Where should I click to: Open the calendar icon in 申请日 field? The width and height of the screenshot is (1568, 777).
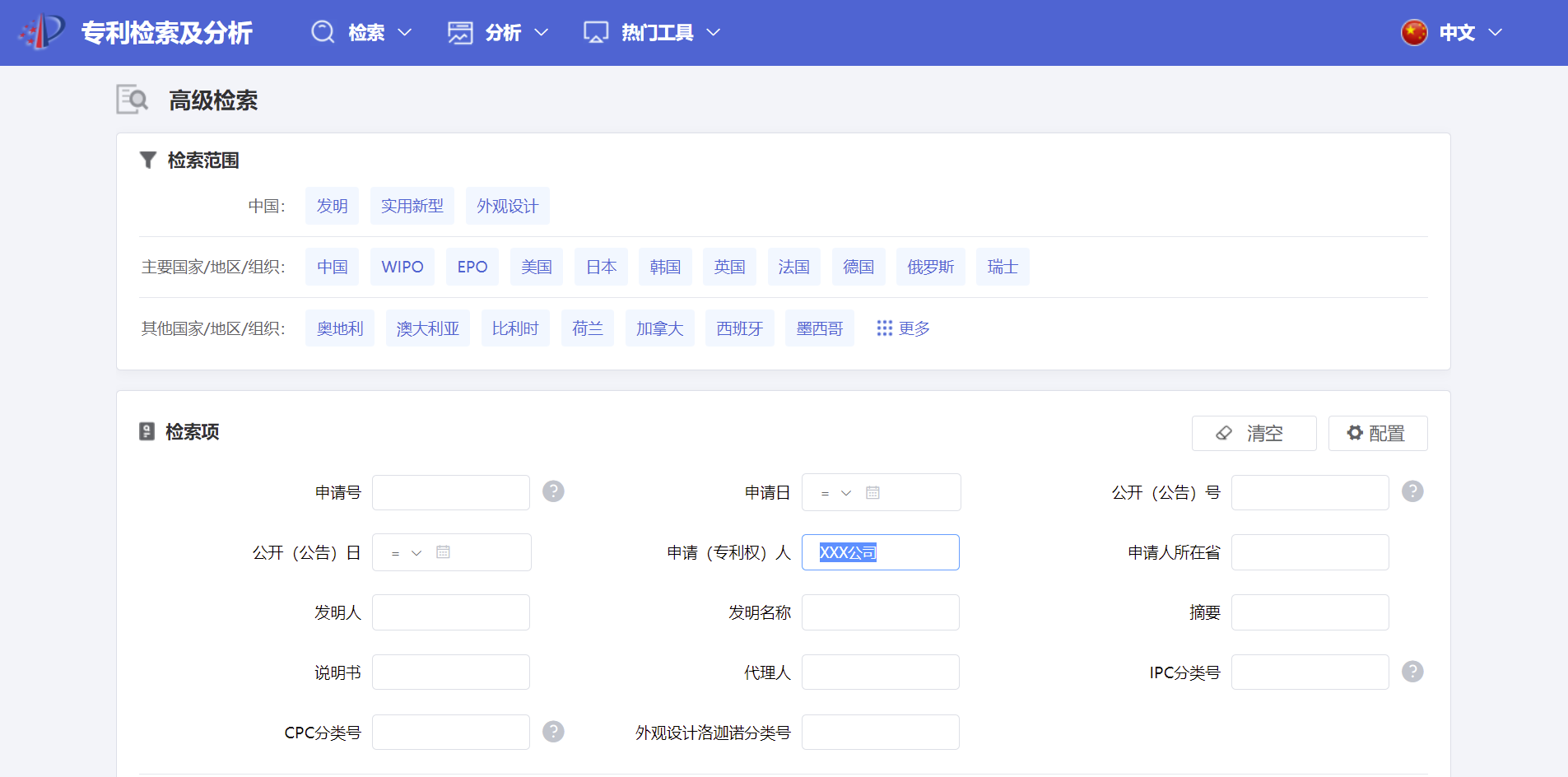(872, 492)
